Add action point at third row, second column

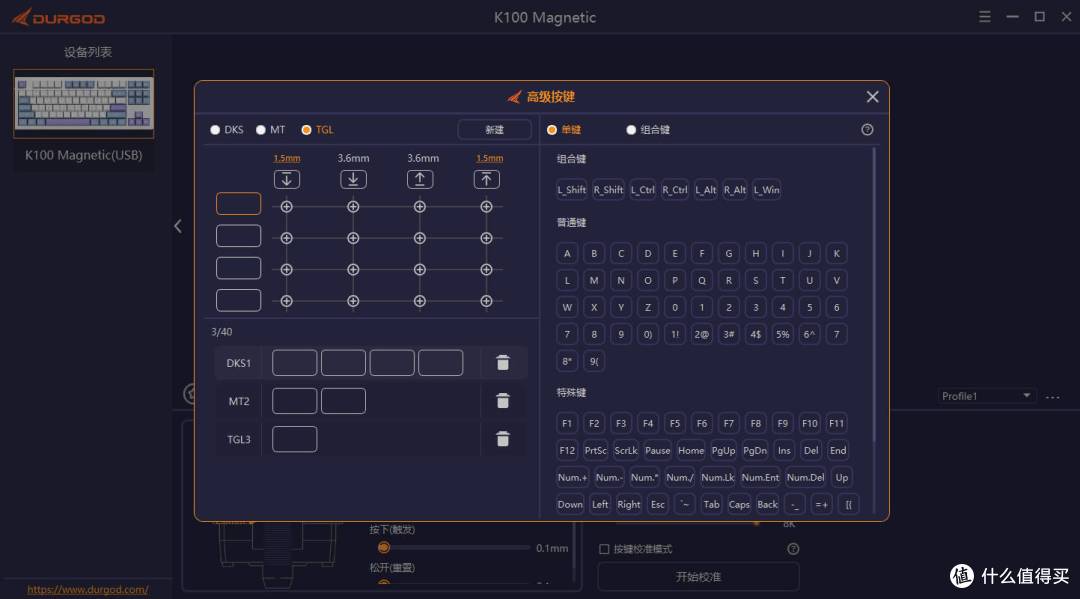click(353, 270)
